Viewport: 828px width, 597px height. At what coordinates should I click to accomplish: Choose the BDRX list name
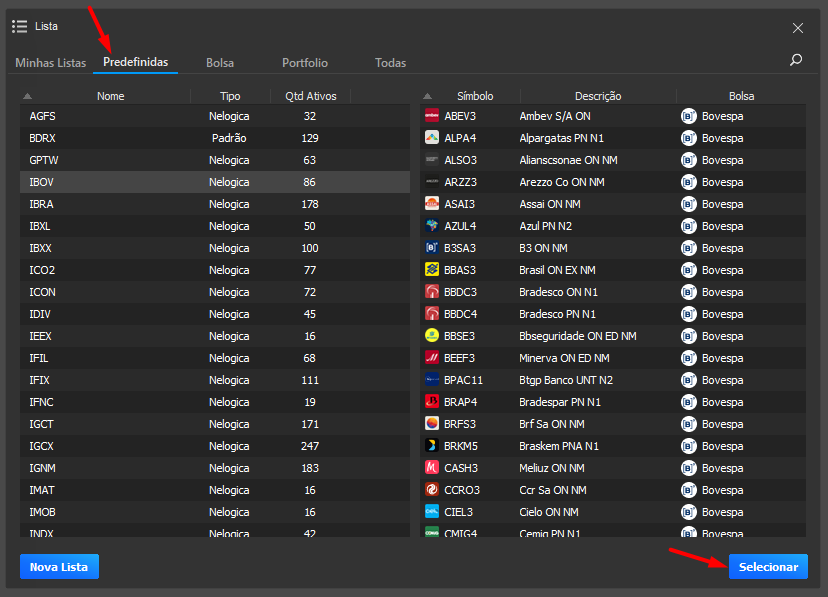point(42,138)
